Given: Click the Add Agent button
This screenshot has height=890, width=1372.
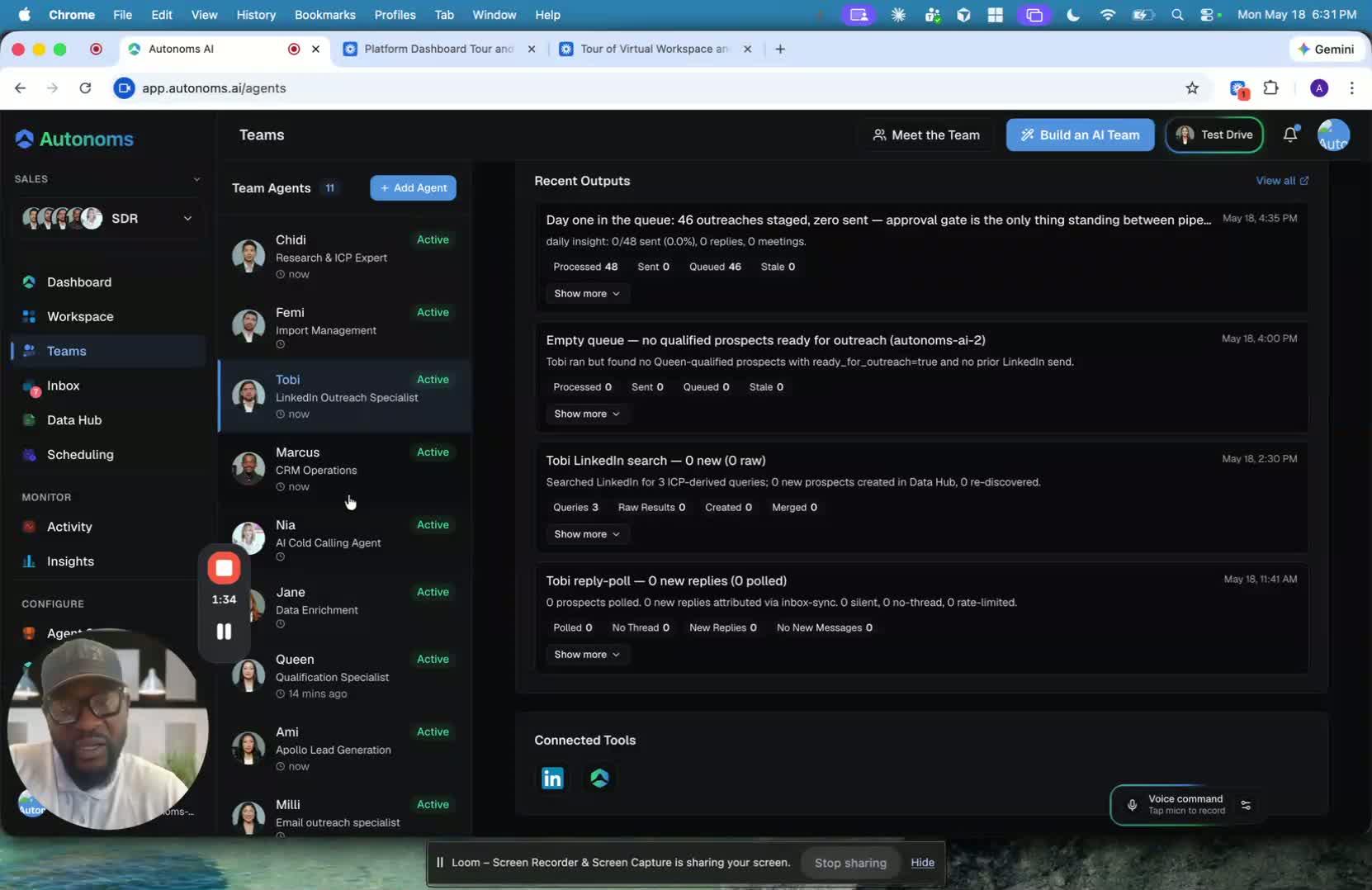Looking at the screenshot, I should pyautogui.click(x=413, y=188).
